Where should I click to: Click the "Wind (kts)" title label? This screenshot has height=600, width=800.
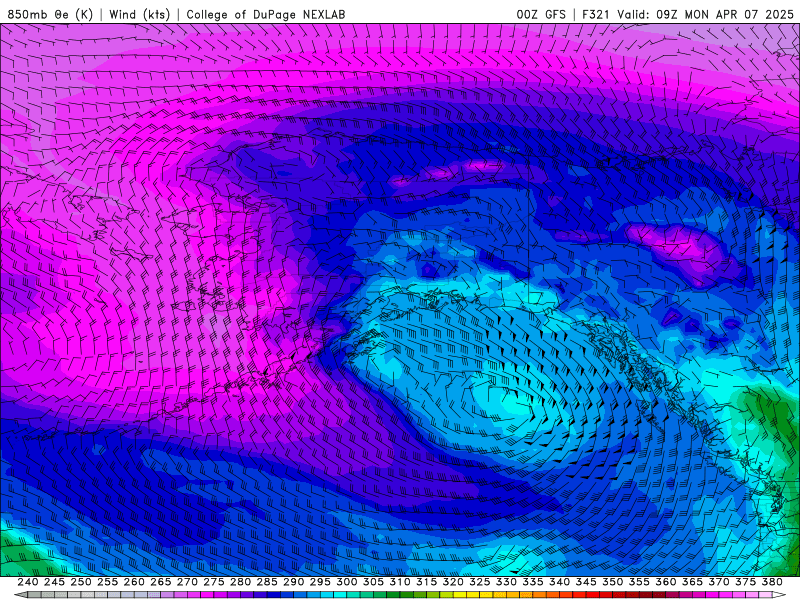coord(139,14)
